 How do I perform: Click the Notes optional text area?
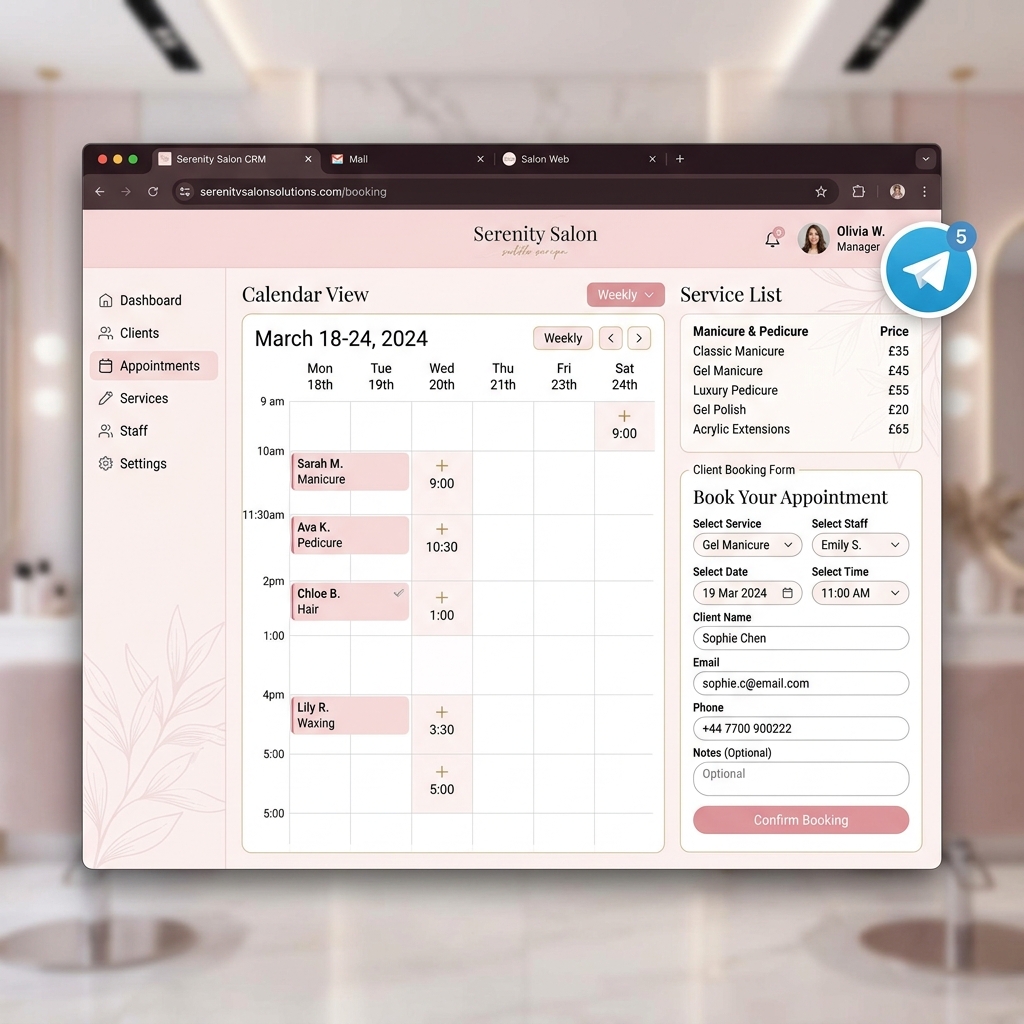click(x=801, y=778)
